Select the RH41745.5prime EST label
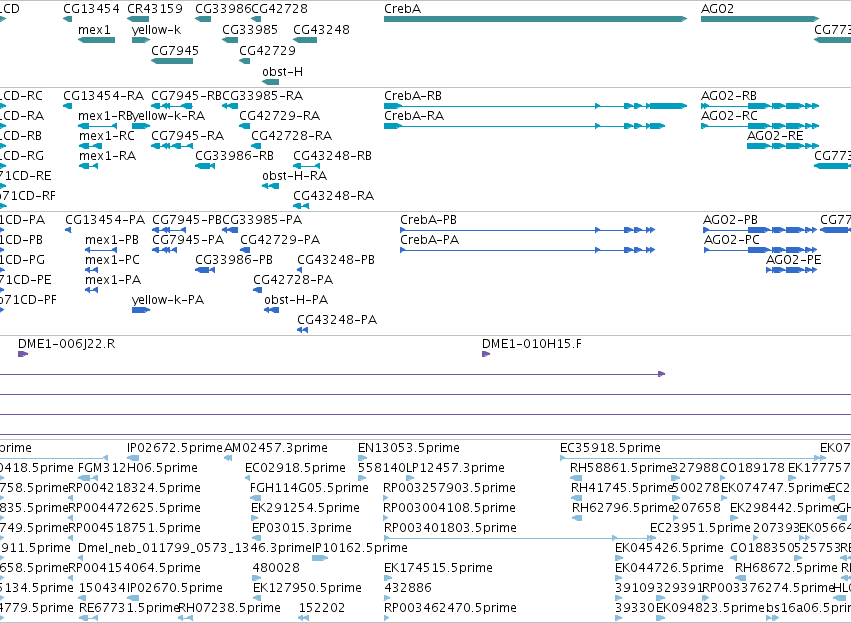 click(x=622, y=488)
